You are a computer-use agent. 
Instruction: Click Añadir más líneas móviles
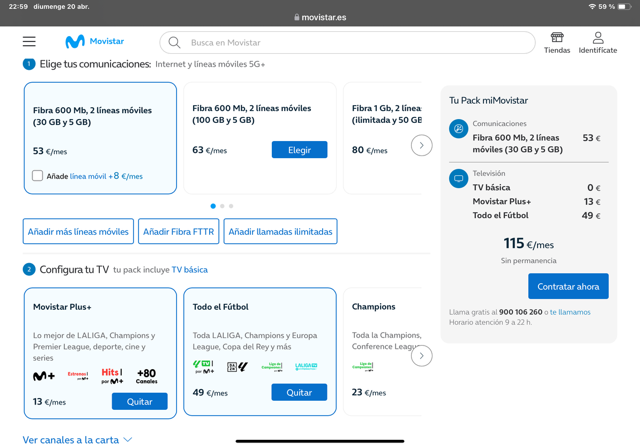(78, 231)
